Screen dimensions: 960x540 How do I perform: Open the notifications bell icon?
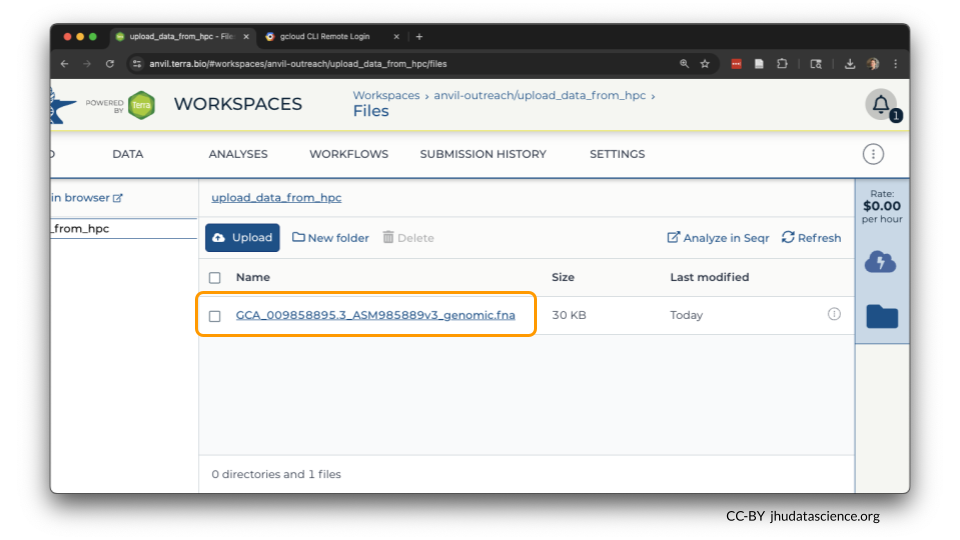[881, 105]
